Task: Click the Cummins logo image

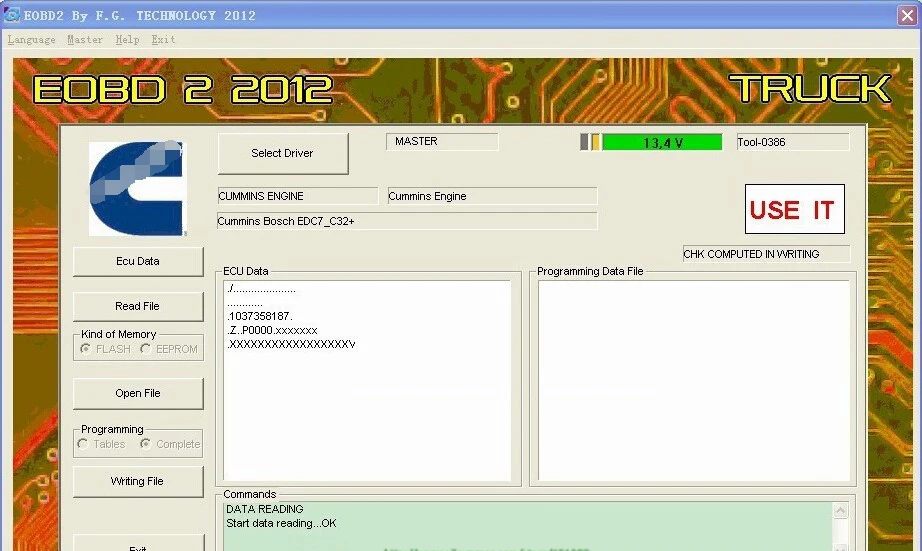Action: click(137, 188)
